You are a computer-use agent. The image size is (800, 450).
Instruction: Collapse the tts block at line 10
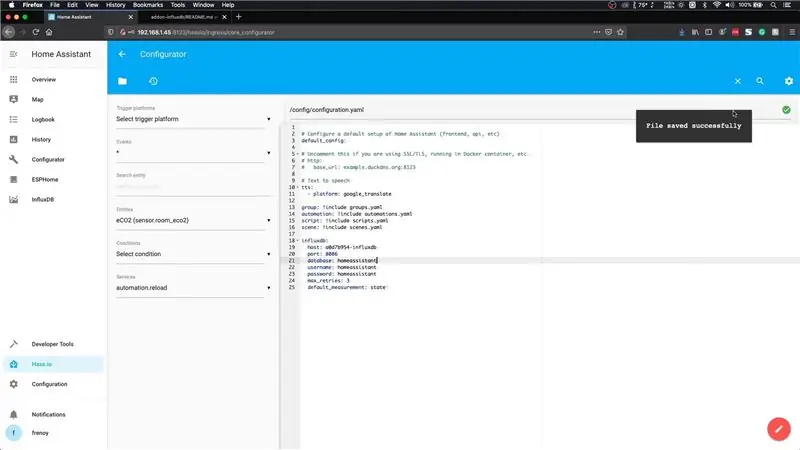(298, 187)
